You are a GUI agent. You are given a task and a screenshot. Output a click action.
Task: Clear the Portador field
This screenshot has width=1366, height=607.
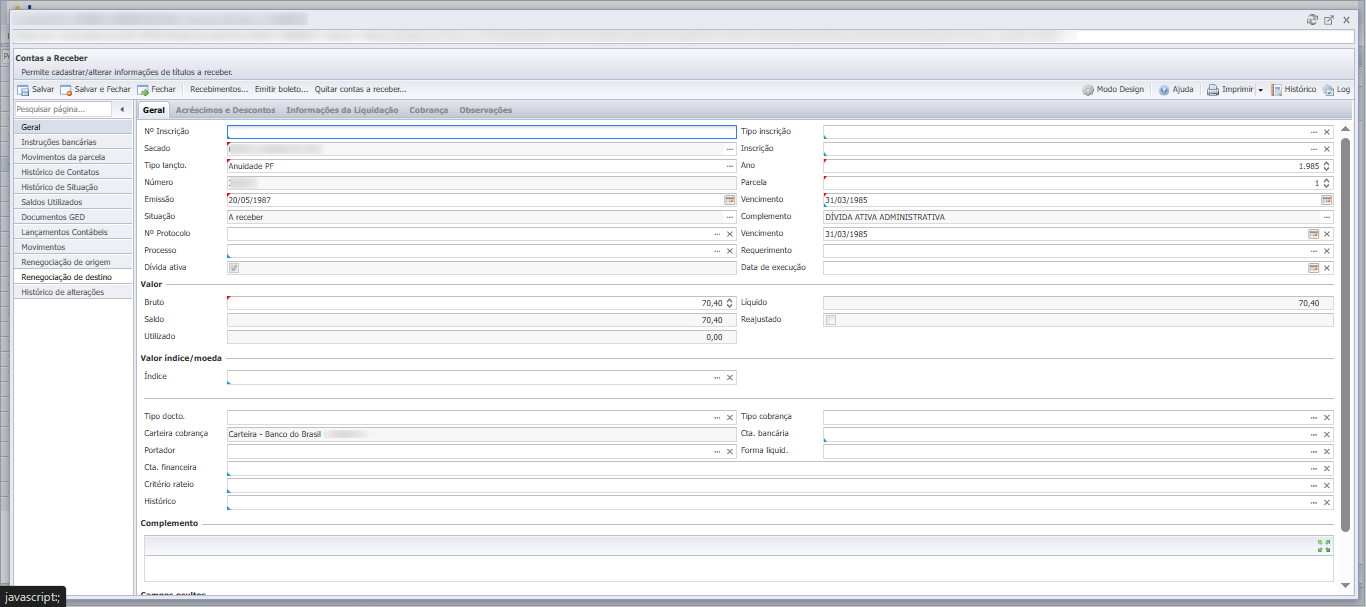[730, 452]
